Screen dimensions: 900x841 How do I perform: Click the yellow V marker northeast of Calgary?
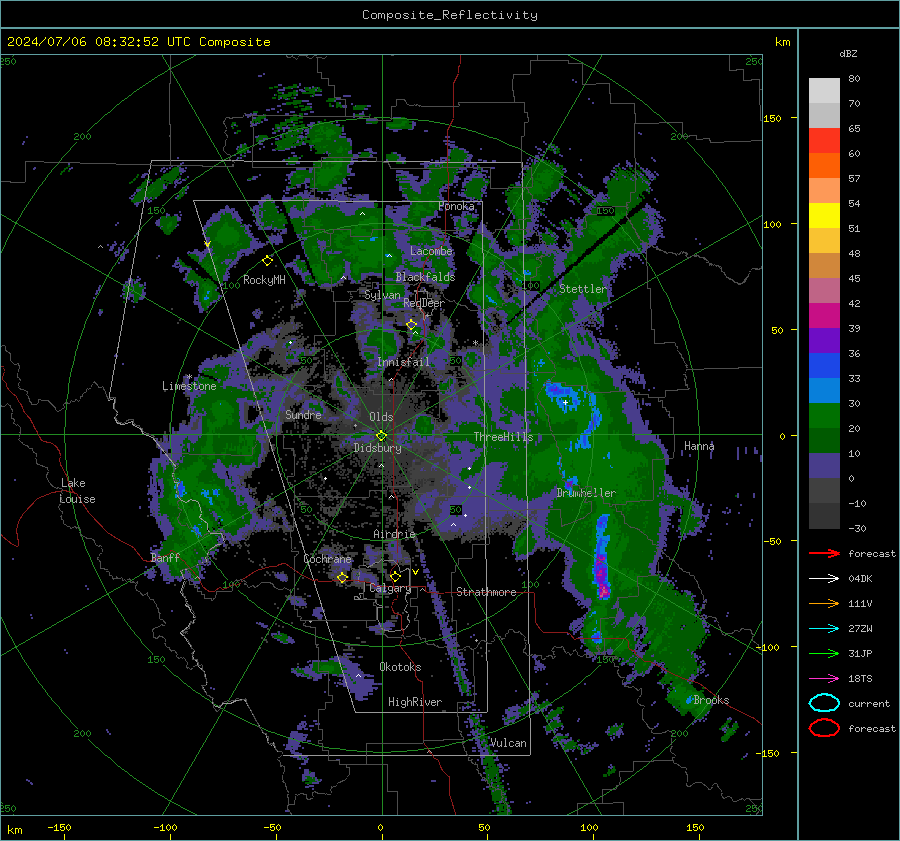(x=415, y=572)
